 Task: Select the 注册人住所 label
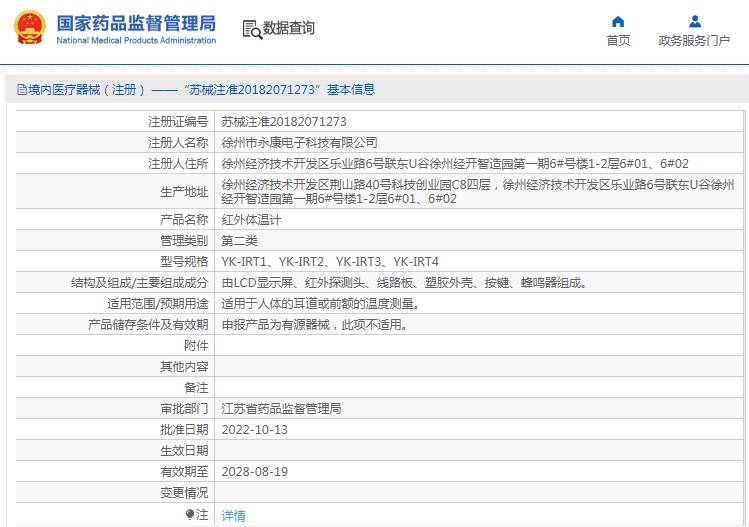click(178, 164)
